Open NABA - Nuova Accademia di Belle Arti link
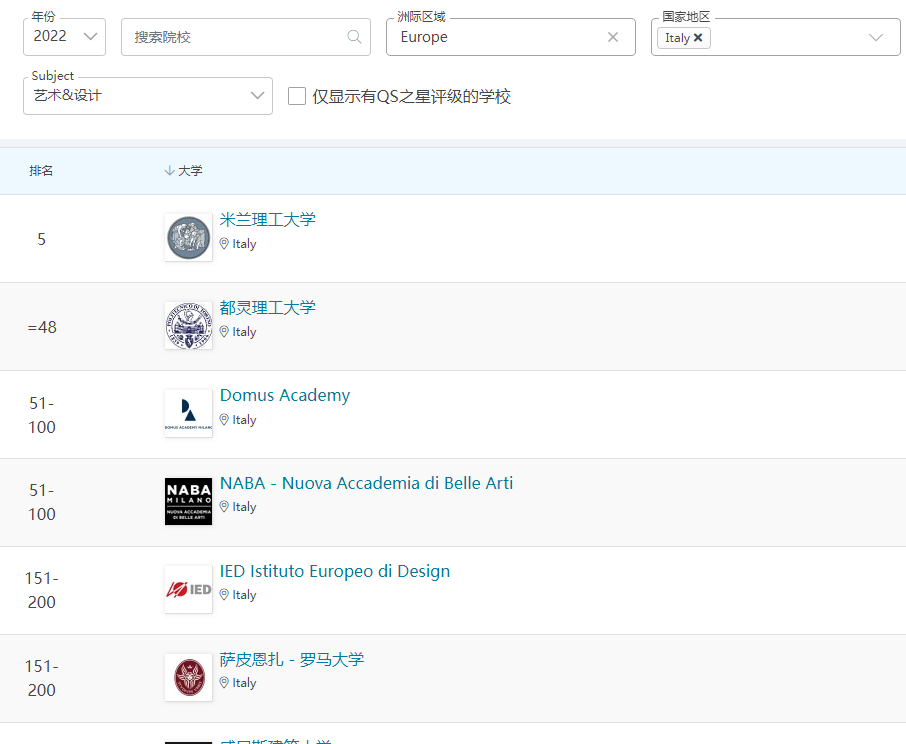The height and width of the screenshot is (744, 906). coord(366,483)
